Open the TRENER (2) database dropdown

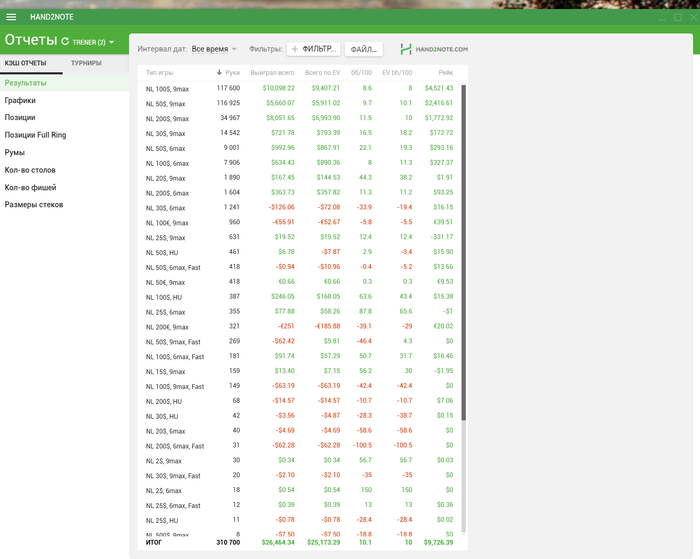(93, 42)
